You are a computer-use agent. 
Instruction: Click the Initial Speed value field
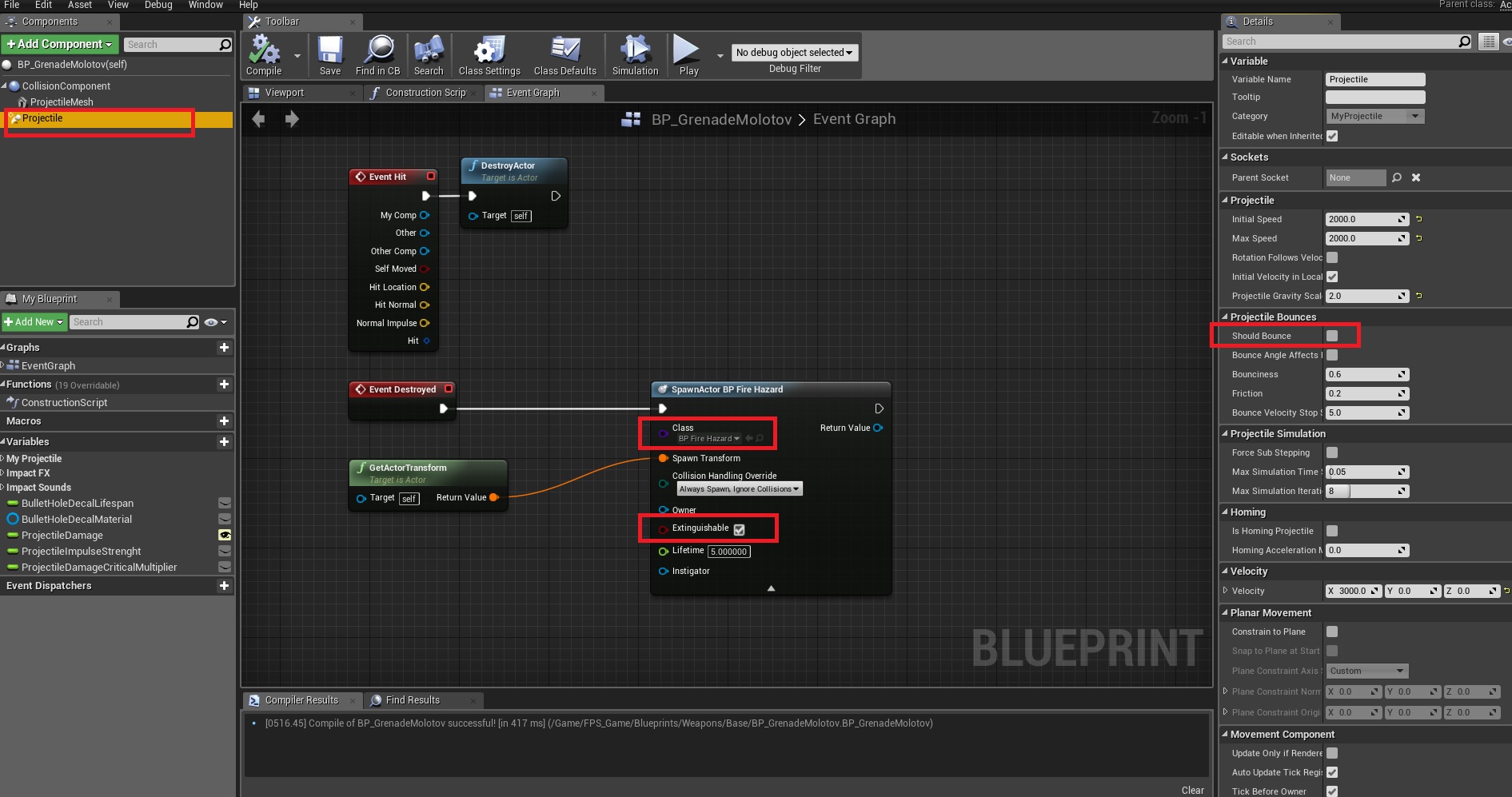tap(1361, 219)
